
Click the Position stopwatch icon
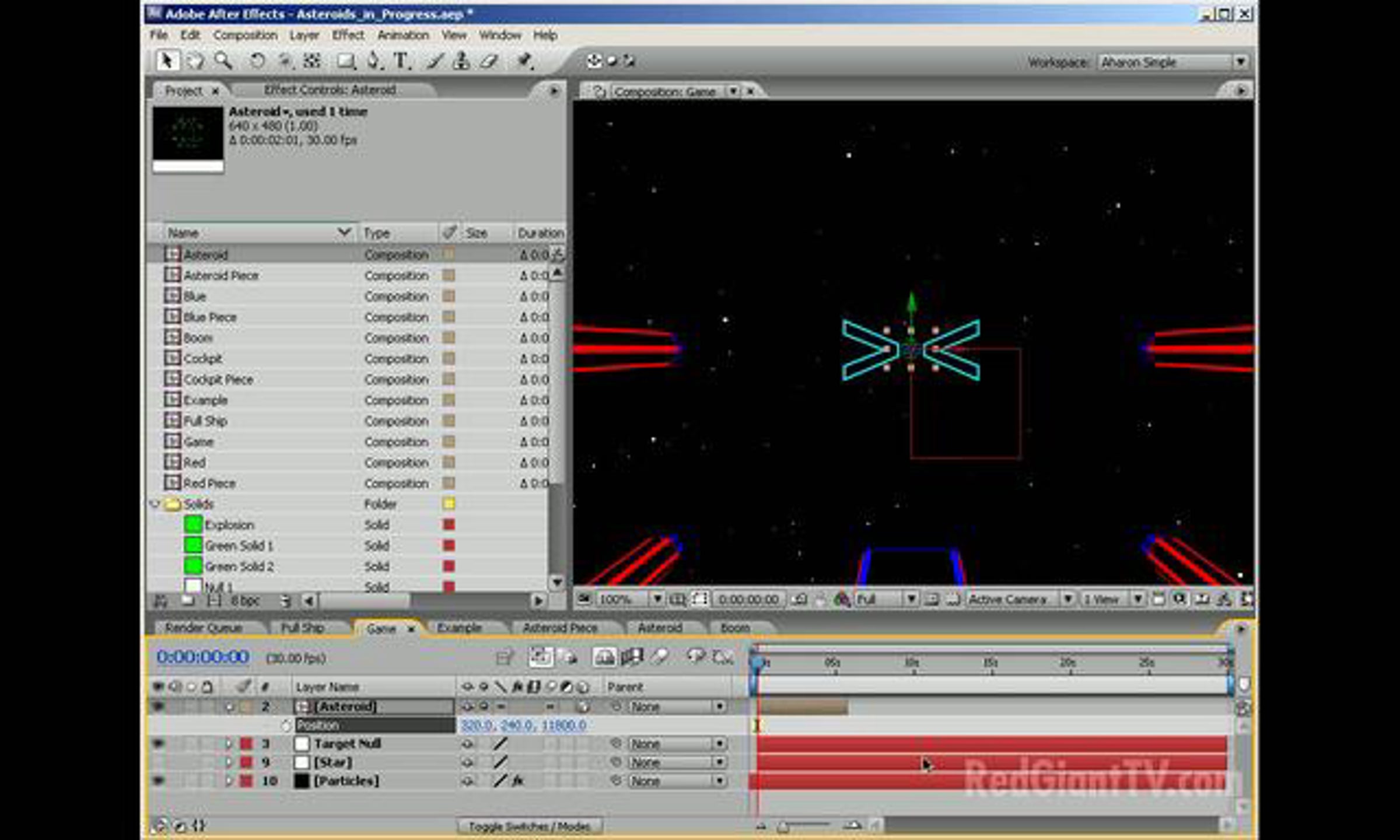[286, 725]
